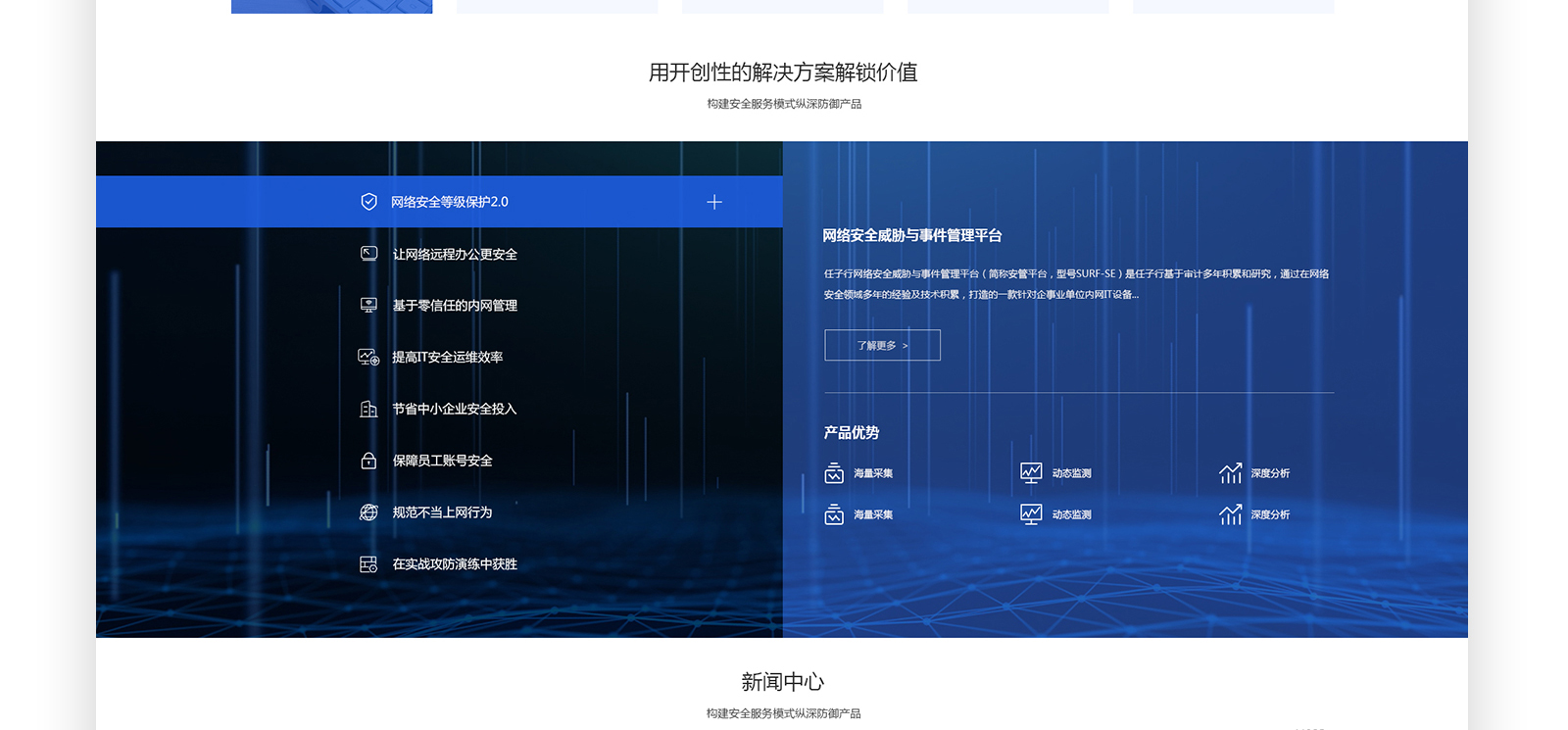The image size is (1568, 730).
Task: Open the 提高IT安全运维效率 menu entry
Action: click(x=447, y=358)
